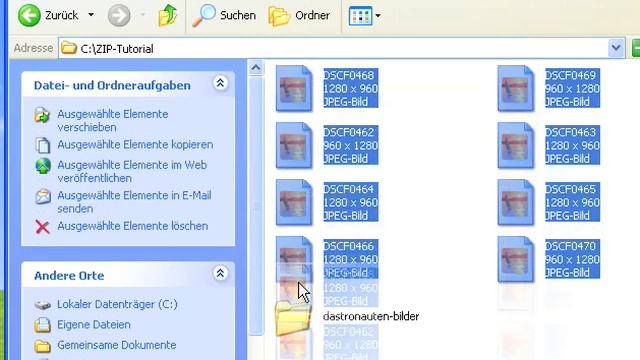Click the sidebar scroll-up arrow
640x360 pixels.
pos(256,68)
